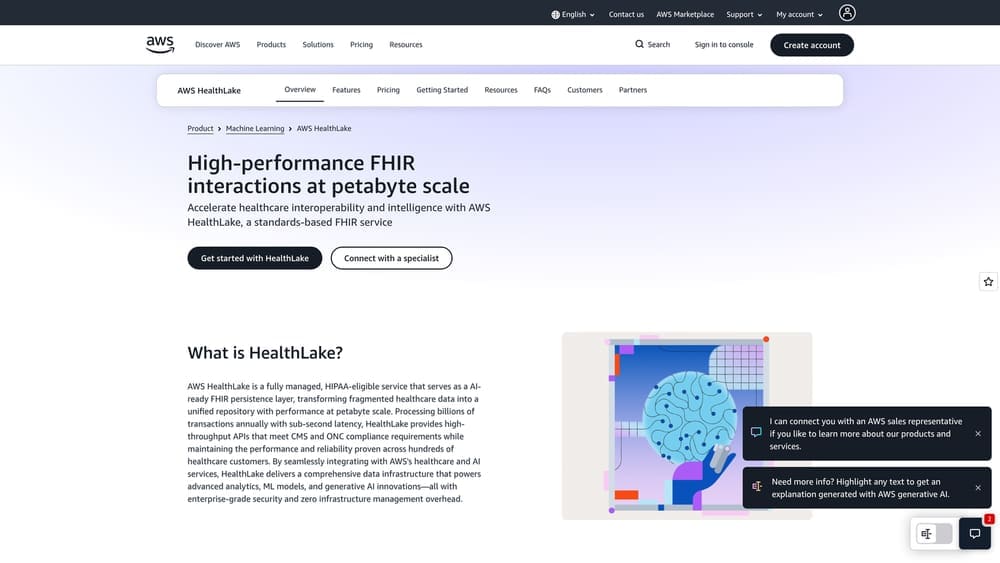Open AWS Marketplace link

tap(685, 15)
